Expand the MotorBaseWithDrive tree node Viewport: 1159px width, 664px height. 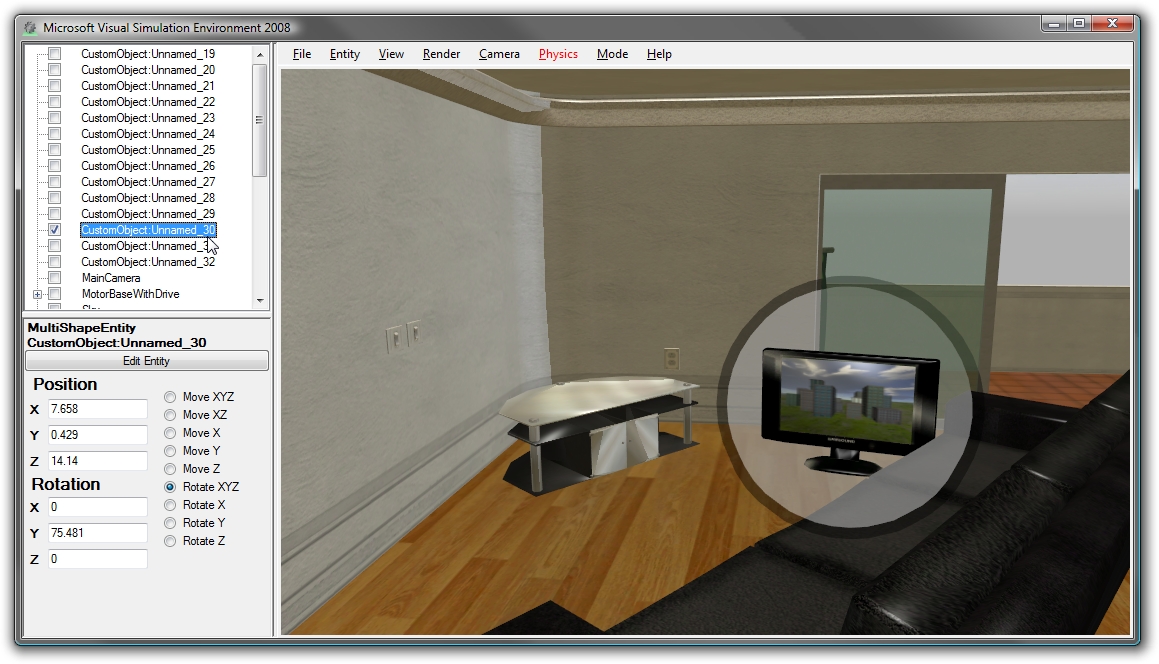click(36, 293)
